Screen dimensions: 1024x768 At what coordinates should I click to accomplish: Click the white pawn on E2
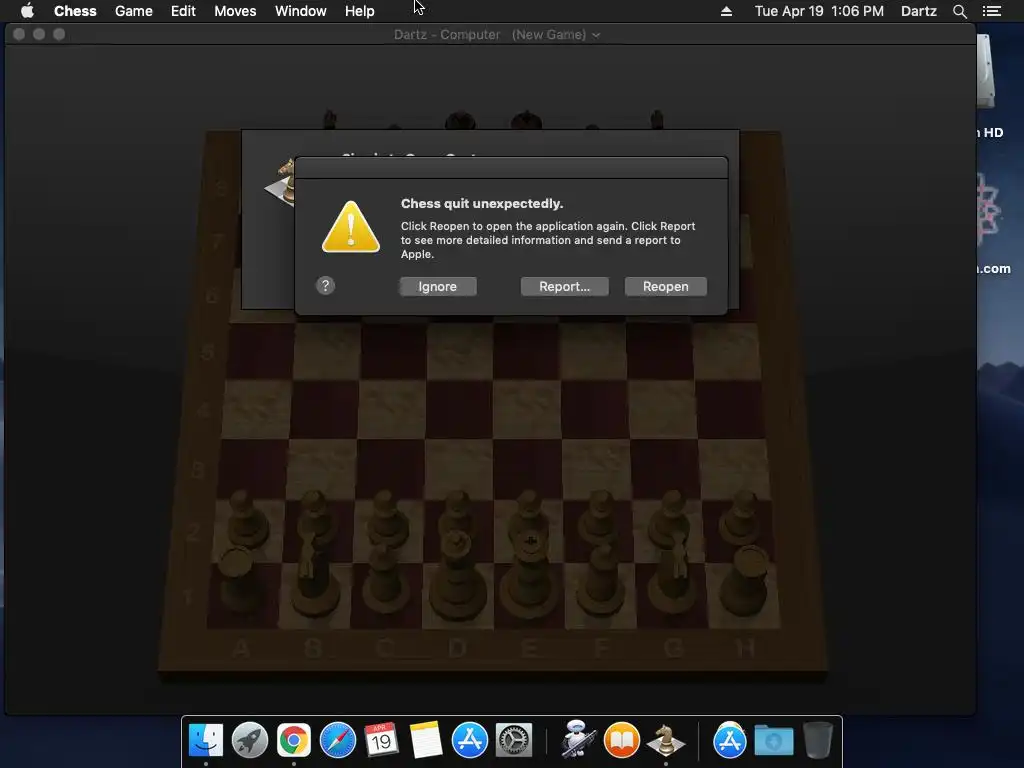(x=530, y=515)
